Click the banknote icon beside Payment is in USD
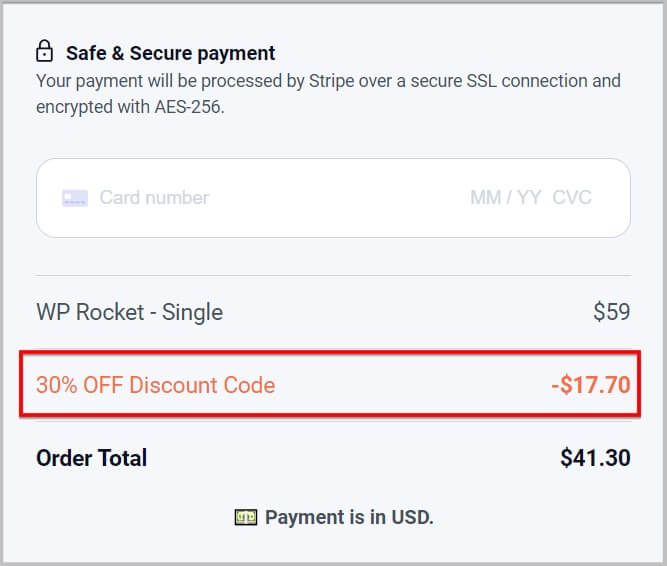Viewport: 667px width, 566px height. point(245,517)
